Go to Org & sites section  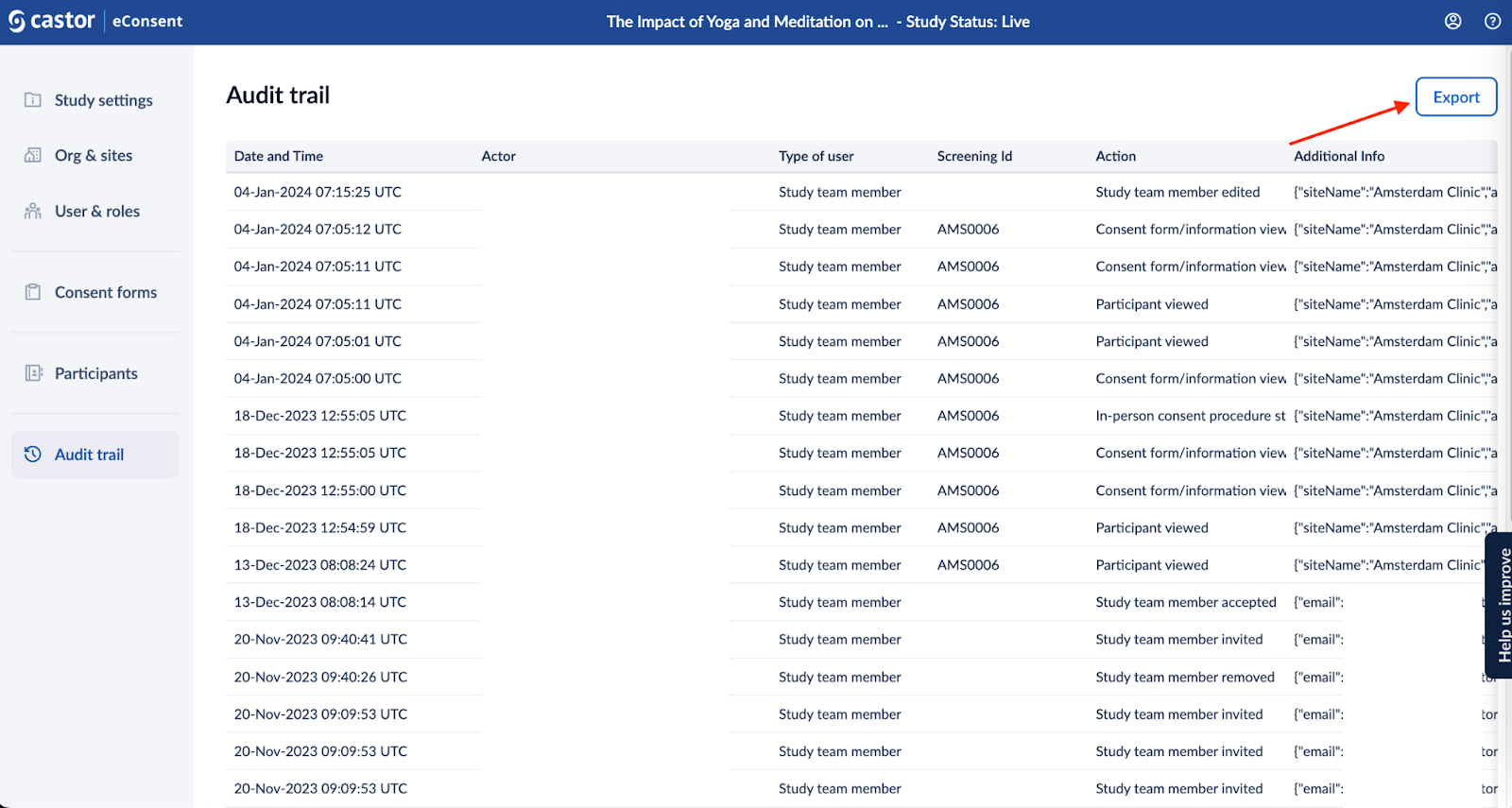(95, 155)
